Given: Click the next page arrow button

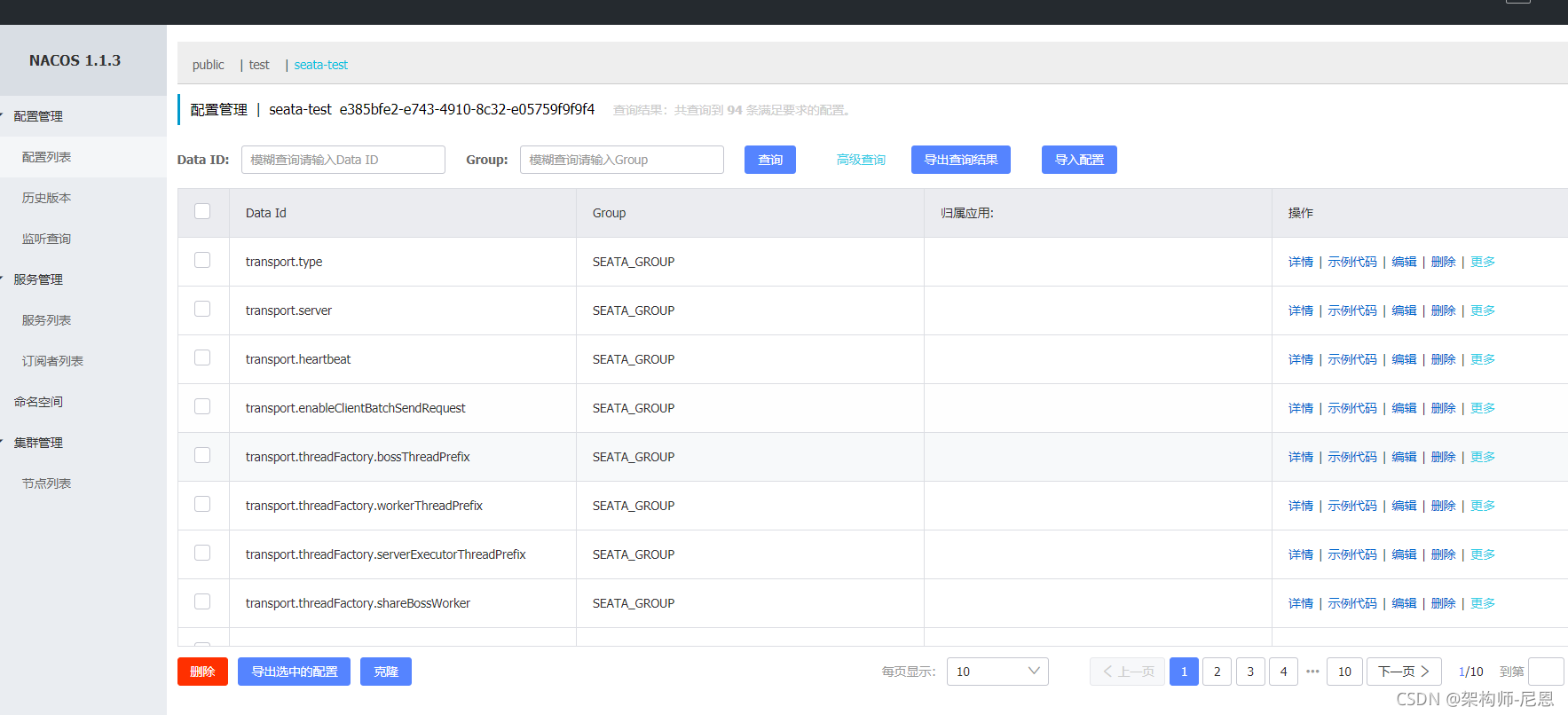Looking at the screenshot, I should pos(1403,672).
